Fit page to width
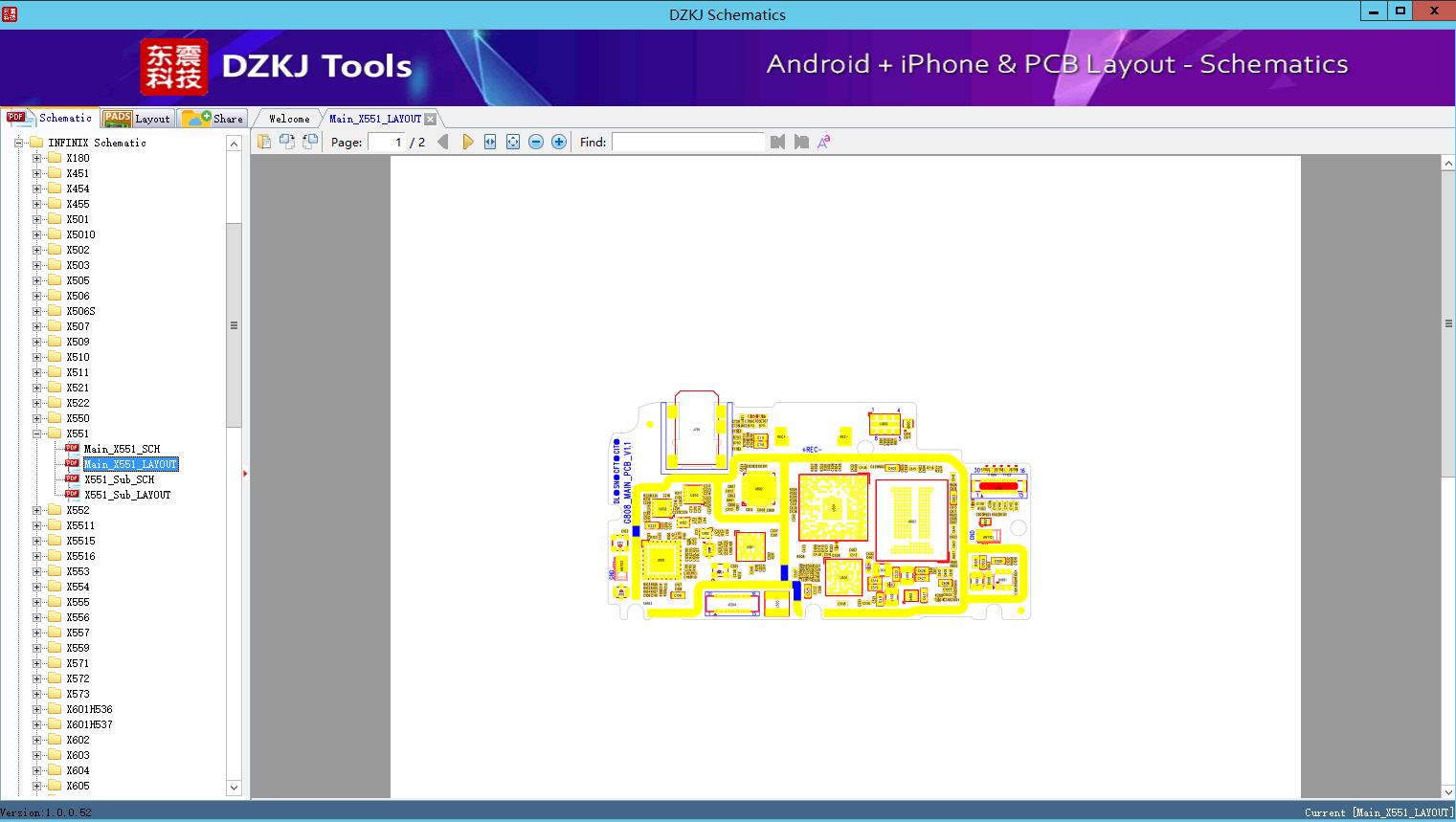This screenshot has width=1456, height=822. pyautogui.click(x=490, y=142)
